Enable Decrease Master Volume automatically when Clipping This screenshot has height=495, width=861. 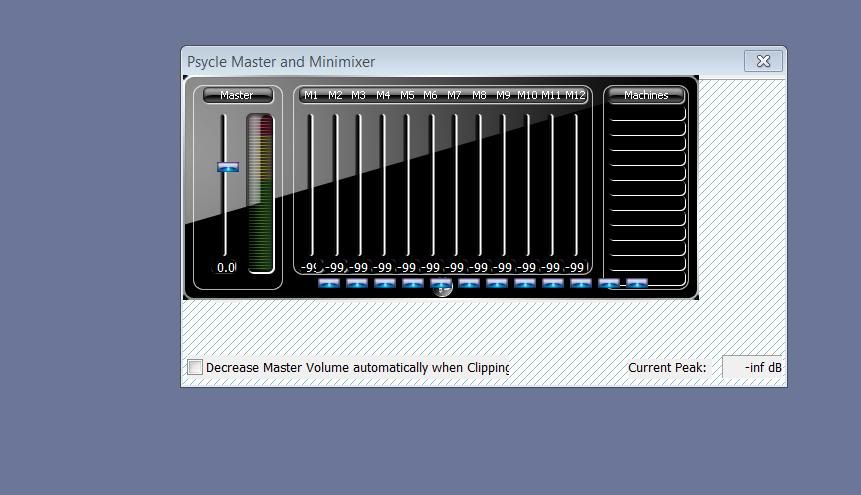click(x=195, y=367)
